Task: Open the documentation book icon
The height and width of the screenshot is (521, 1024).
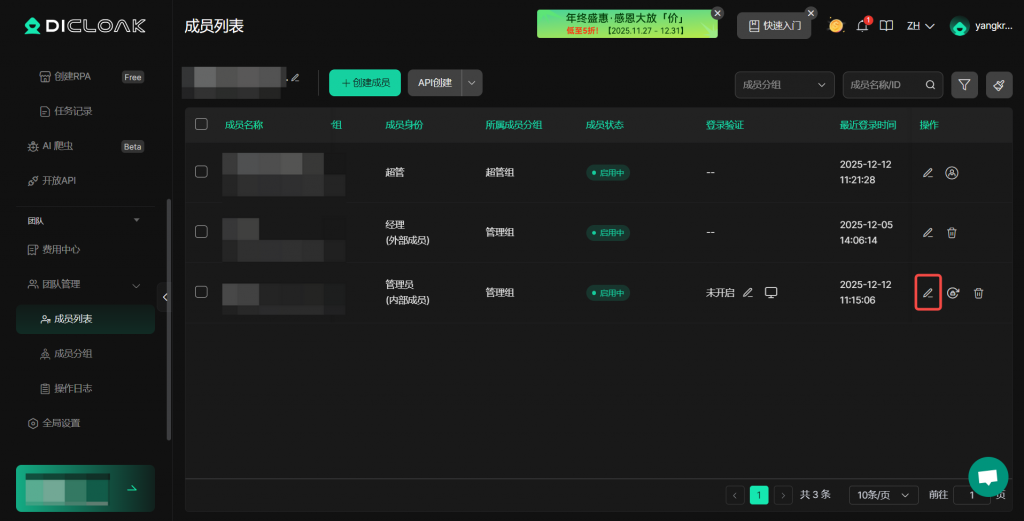Action: 886,26
